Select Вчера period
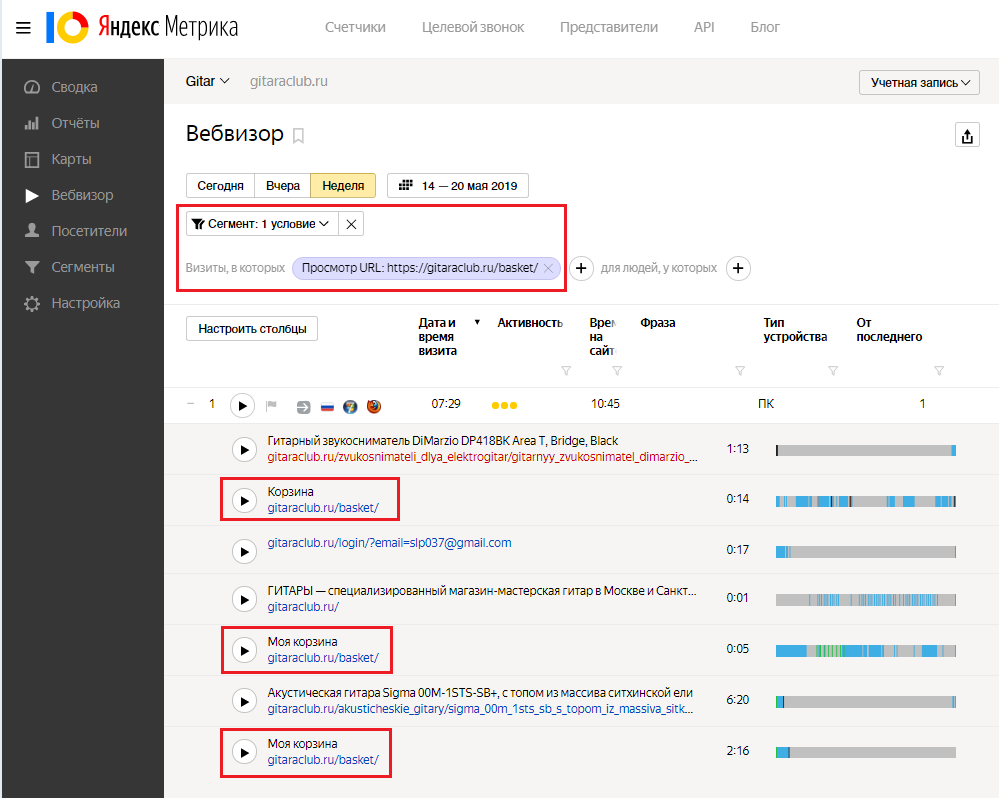This screenshot has height=798, width=999. click(x=283, y=186)
